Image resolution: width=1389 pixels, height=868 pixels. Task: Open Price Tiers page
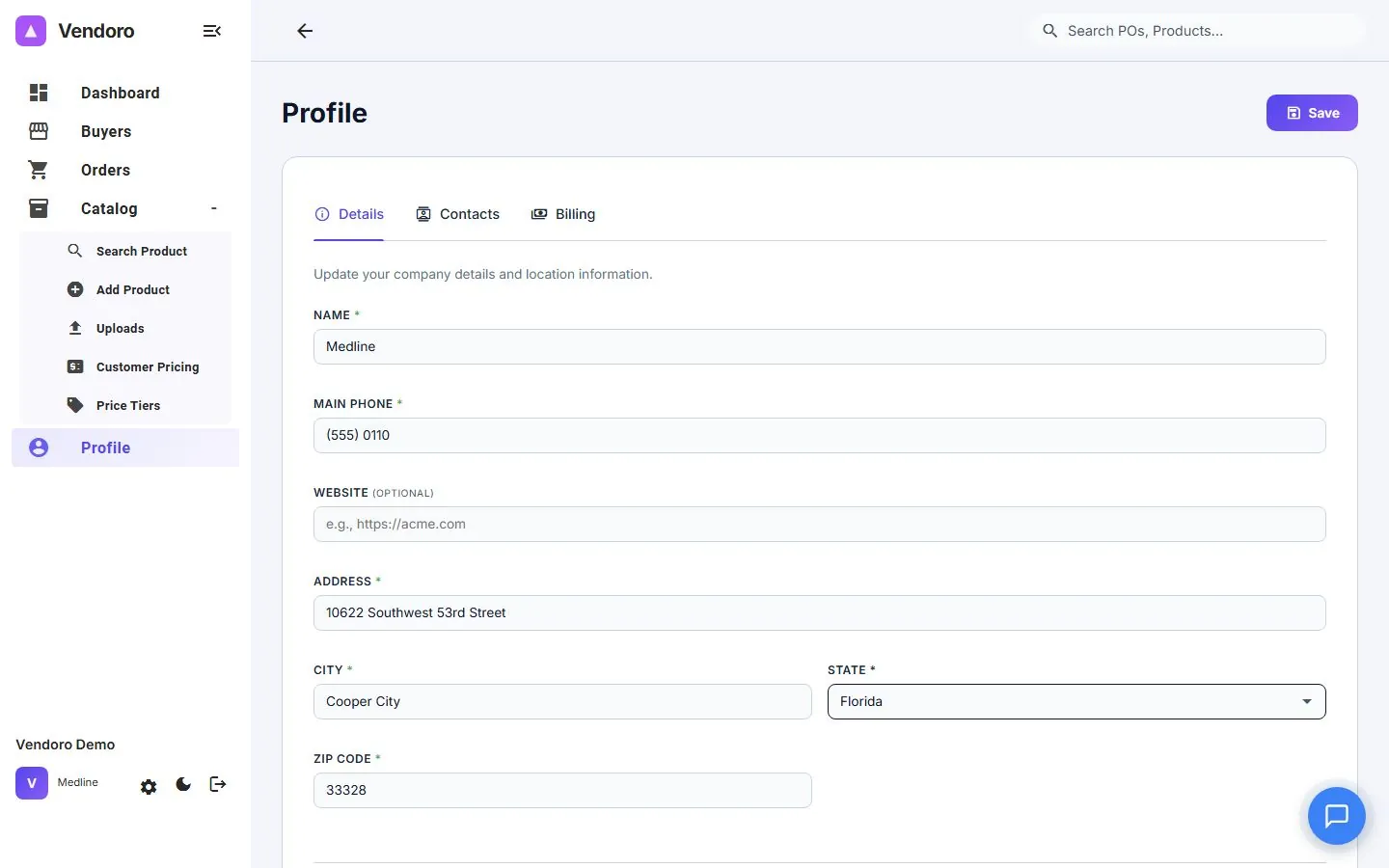point(128,405)
